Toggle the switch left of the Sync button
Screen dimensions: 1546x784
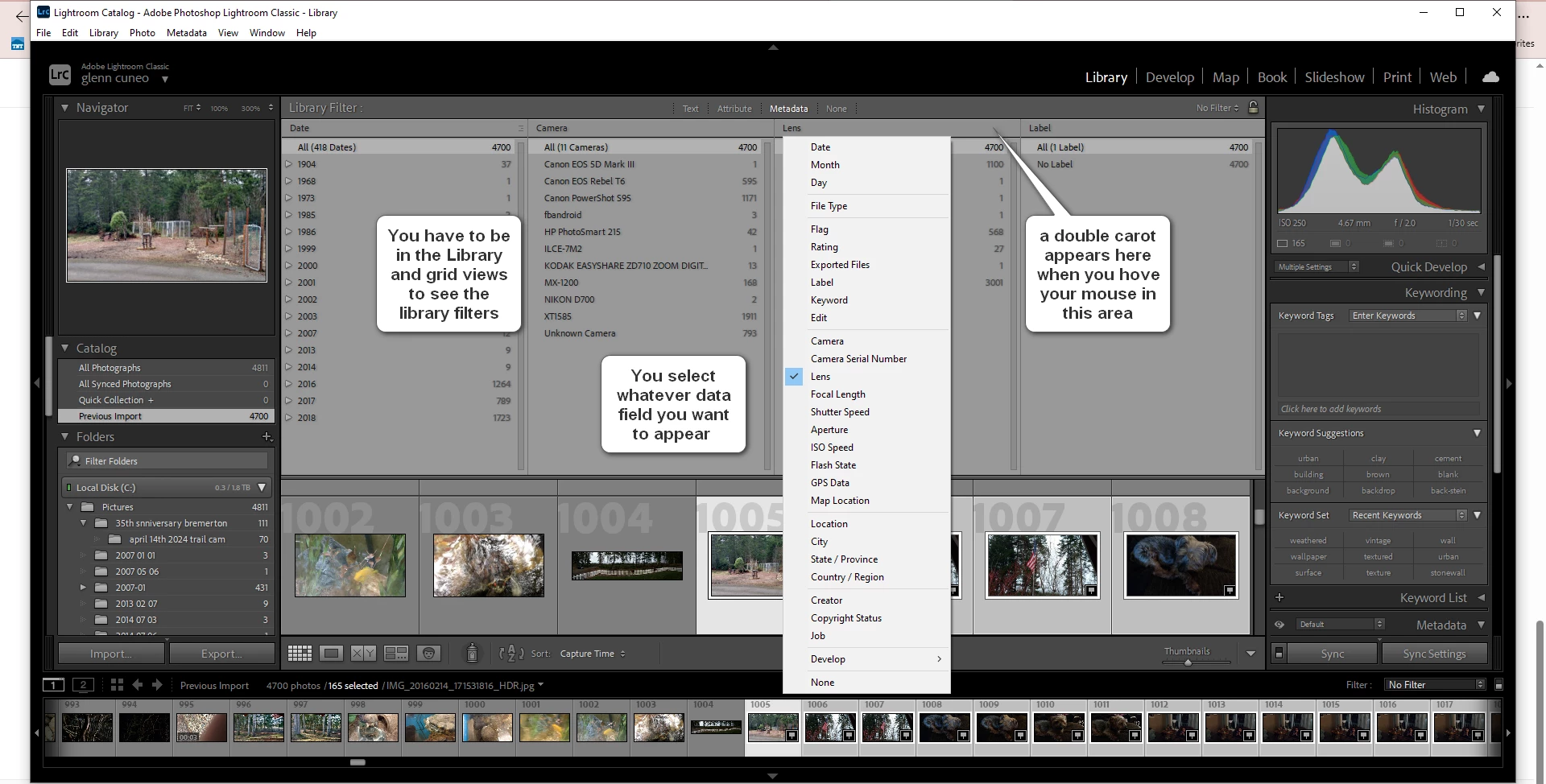(x=1278, y=654)
